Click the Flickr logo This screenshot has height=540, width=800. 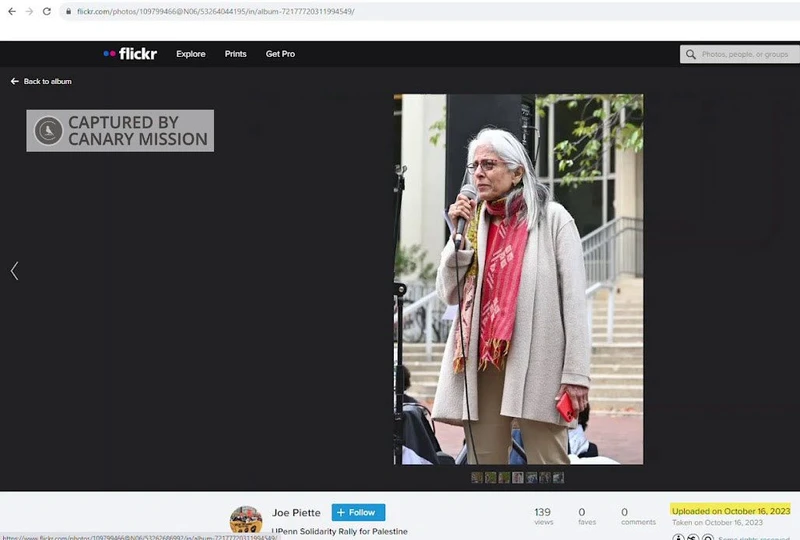coord(130,54)
